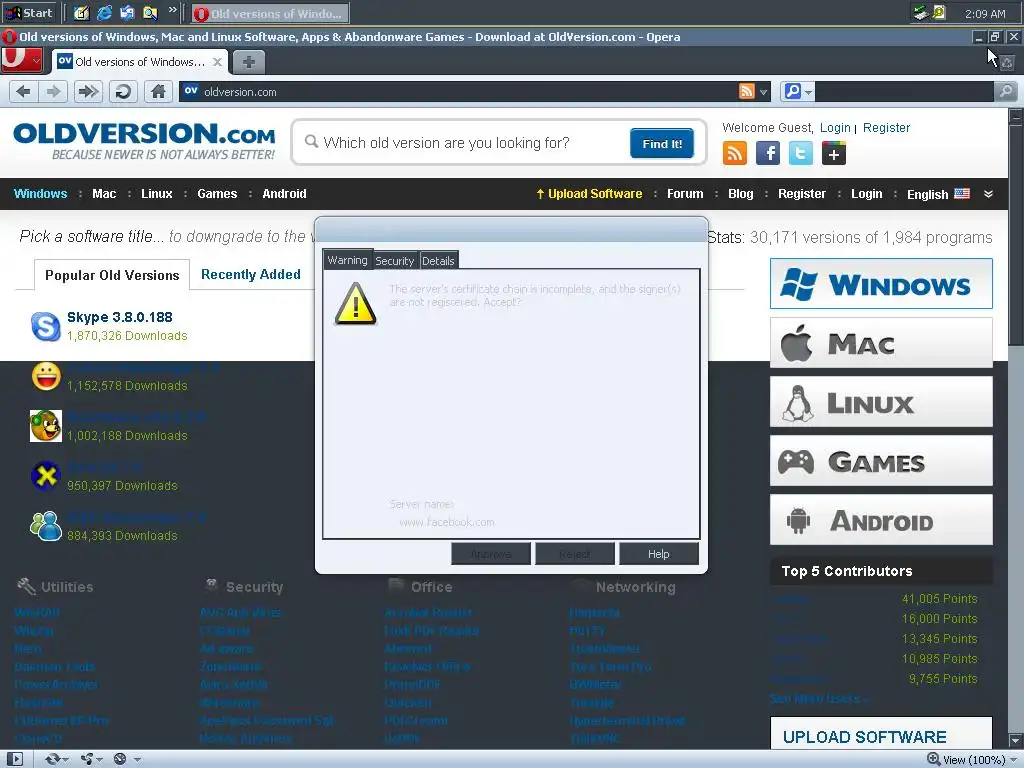Launch Outlook Express from quick launch
Viewport: 1024px width, 768px height.
pos(127,12)
